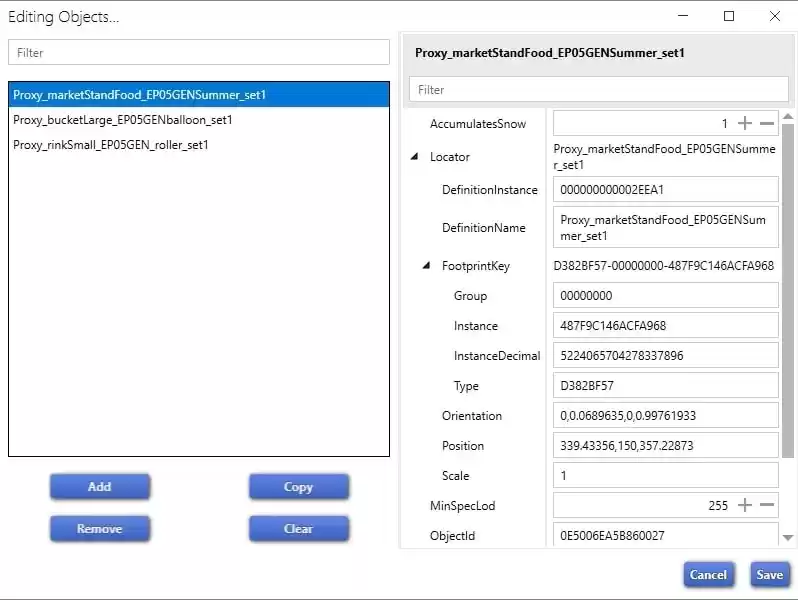Click minus icon for AccumulatesSnow
The image size is (798, 600).
767,124
